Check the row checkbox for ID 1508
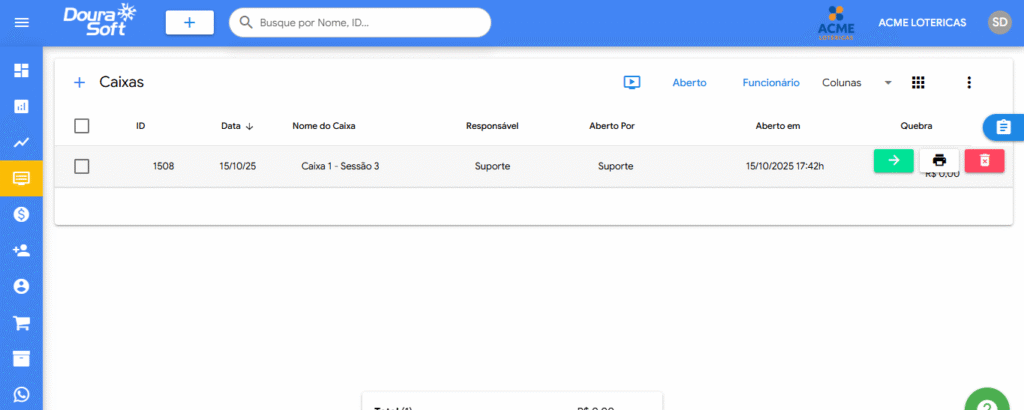Image resolution: width=1024 pixels, height=410 pixels. (x=82, y=166)
